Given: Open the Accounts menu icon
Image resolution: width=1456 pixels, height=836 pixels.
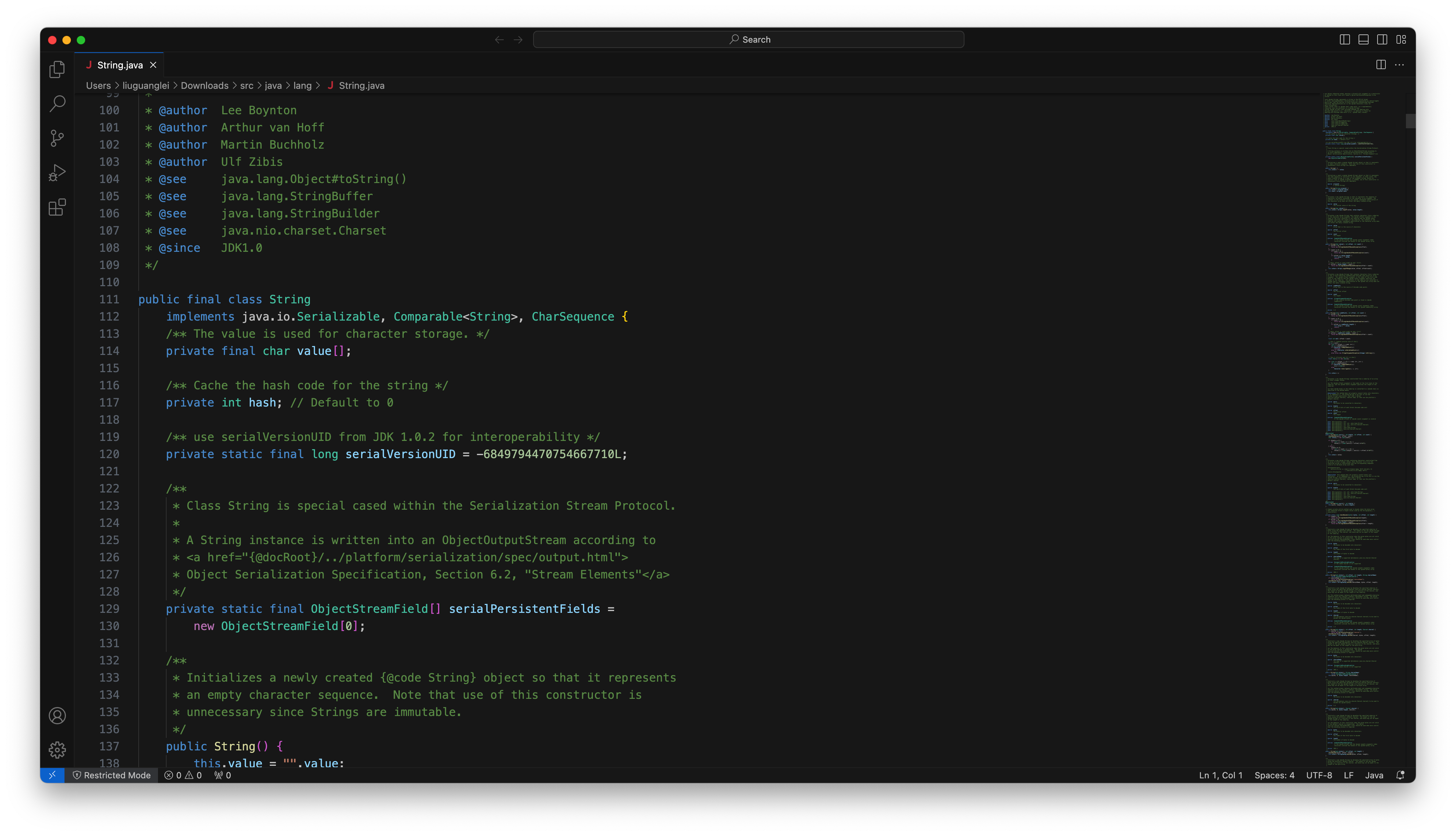Looking at the screenshot, I should (x=57, y=715).
